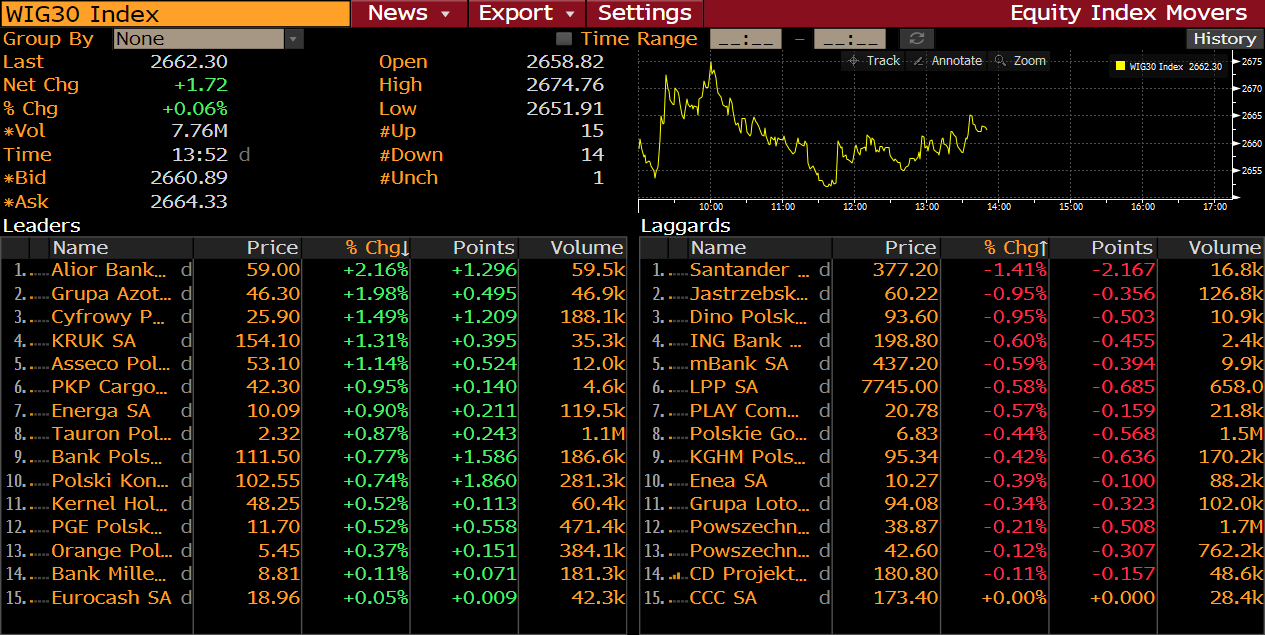Select Cyfrowy P... row in leaders

[x=314, y=317]
